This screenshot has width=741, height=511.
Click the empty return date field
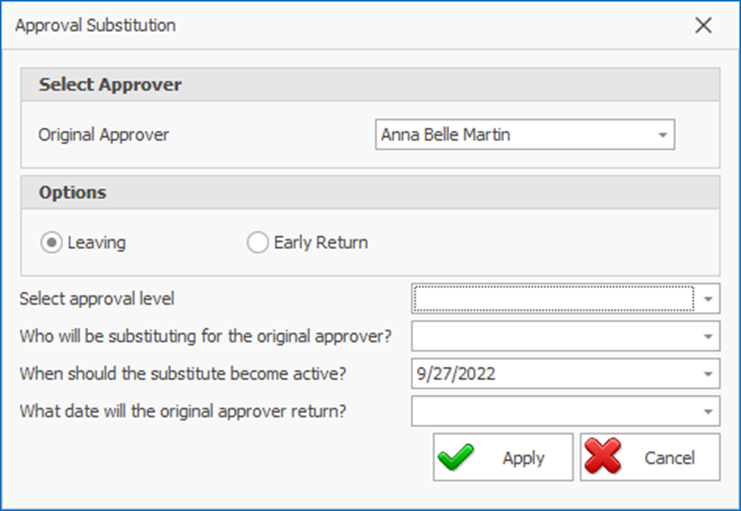pyautogui.click(x=554, y=411)
